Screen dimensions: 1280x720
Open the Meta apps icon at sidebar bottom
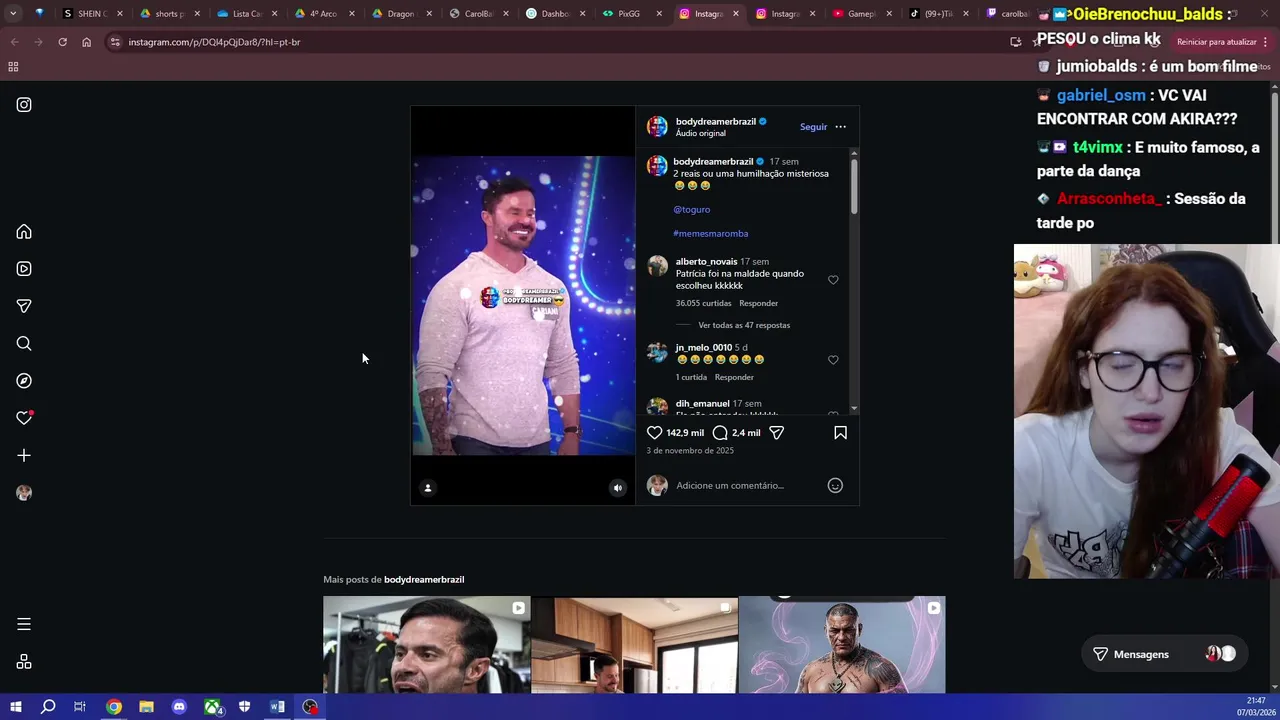pyautogui.click(x=24, y=662)
